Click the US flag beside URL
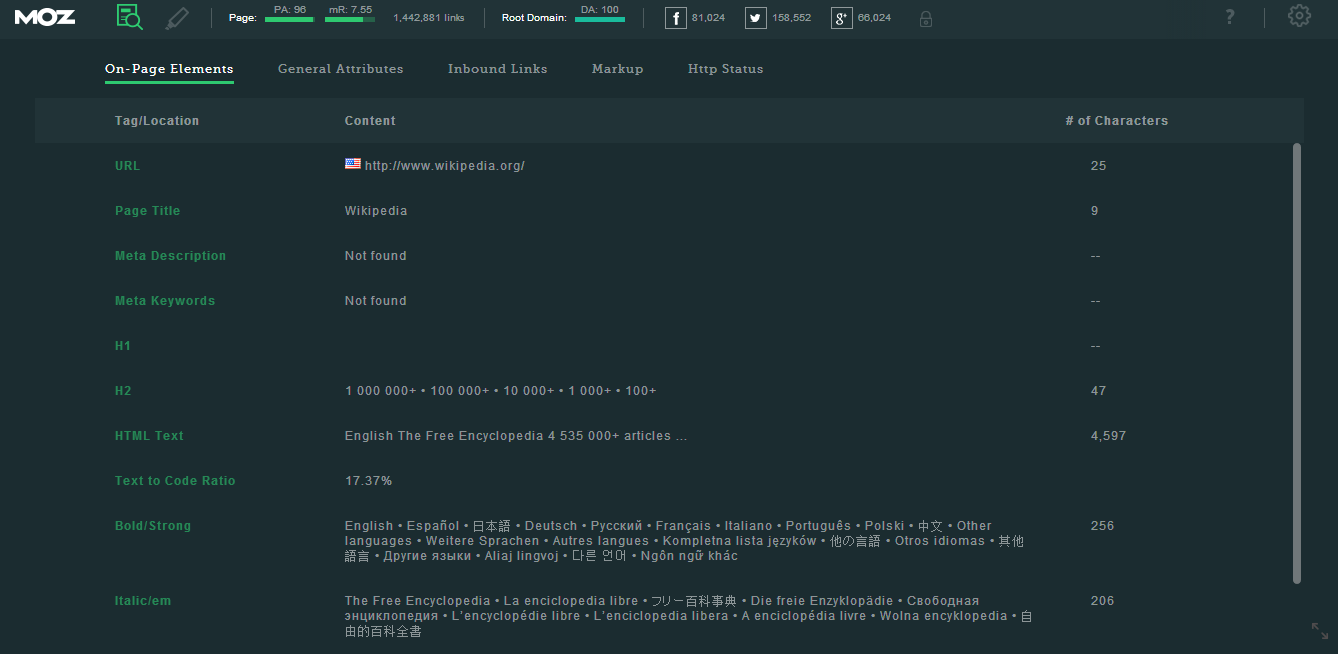 point(353,164)
